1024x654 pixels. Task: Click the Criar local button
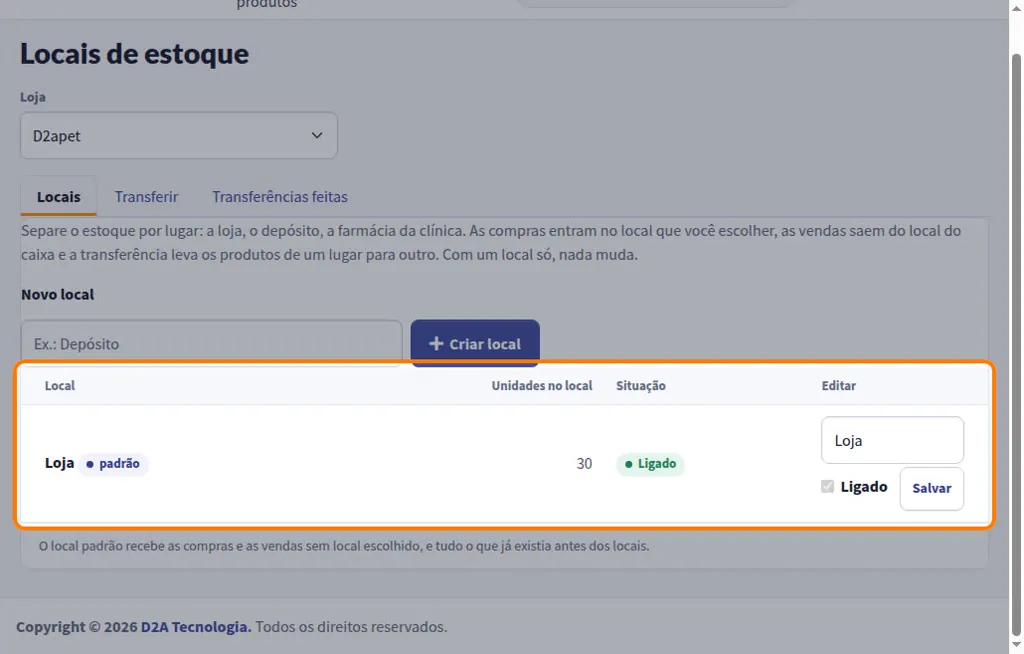coord(475,344)
